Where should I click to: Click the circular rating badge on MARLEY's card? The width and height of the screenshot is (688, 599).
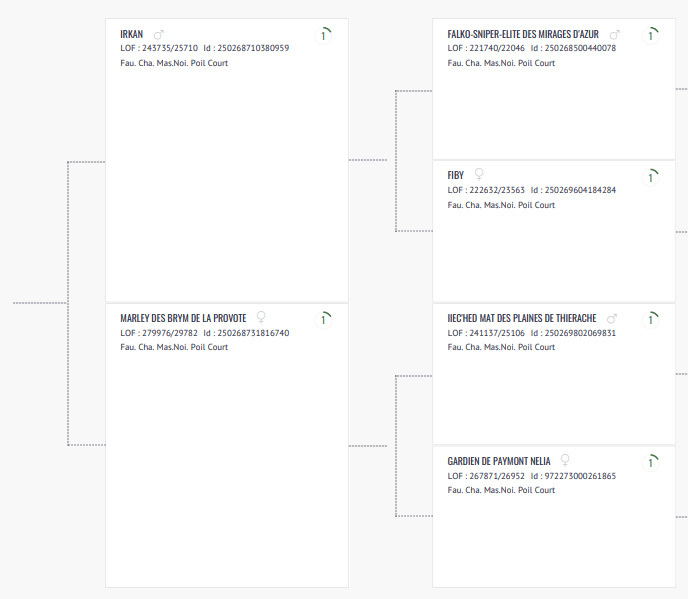pyautogui.click(x=324, y=319)
